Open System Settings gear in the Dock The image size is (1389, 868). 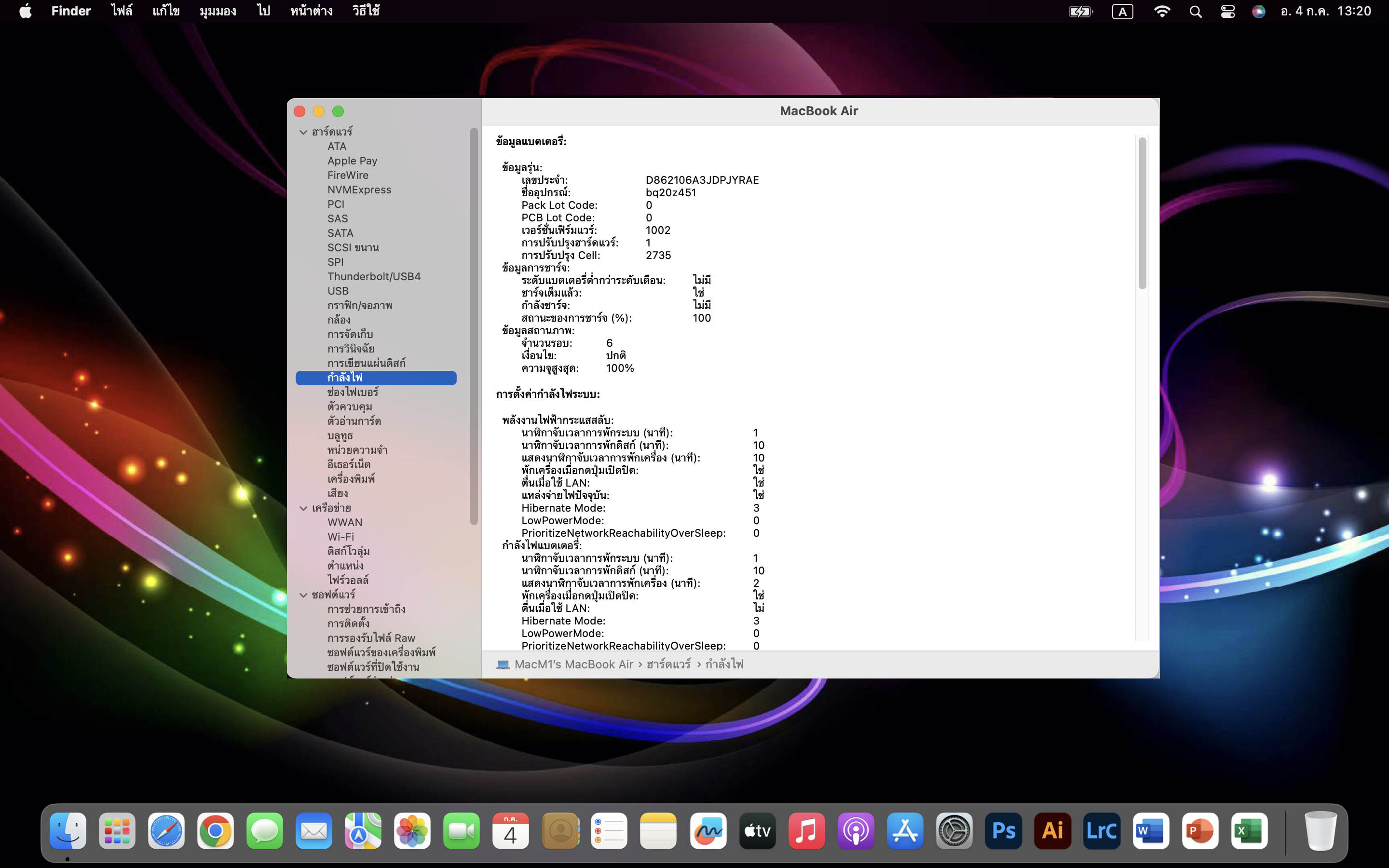pyautogui.click(x=954, y=831)
